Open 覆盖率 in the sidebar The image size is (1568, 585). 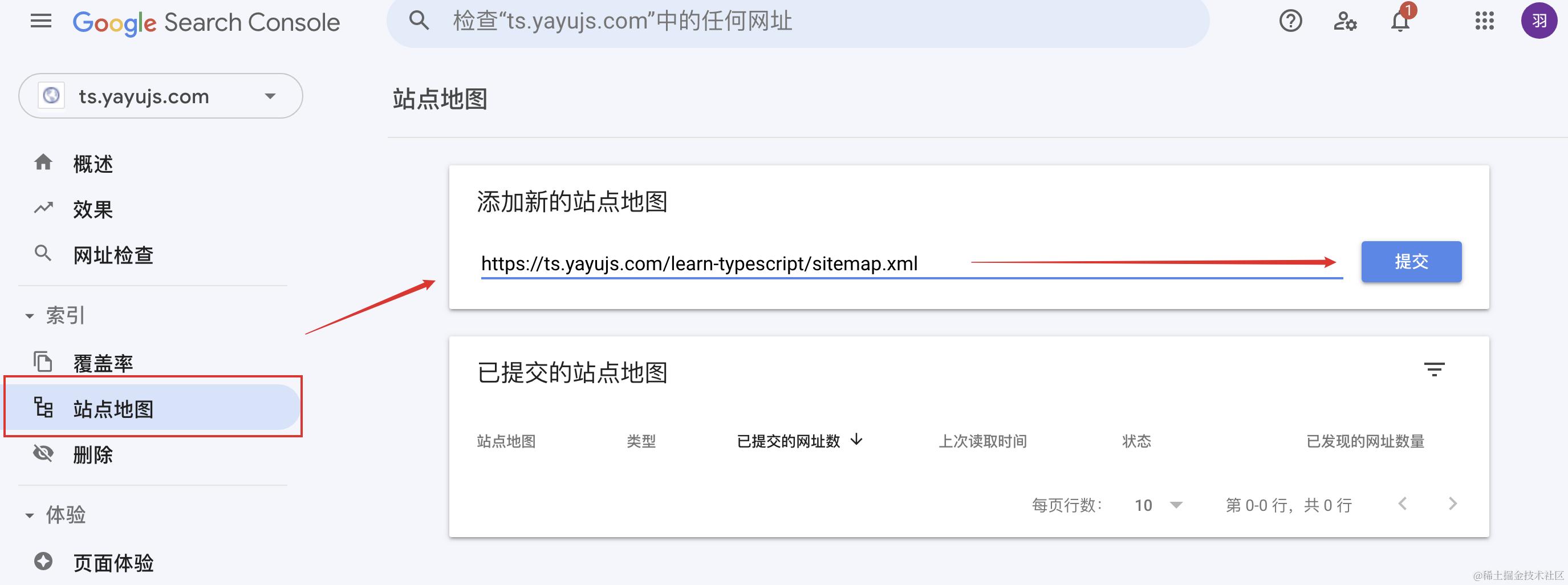point(103,363)
